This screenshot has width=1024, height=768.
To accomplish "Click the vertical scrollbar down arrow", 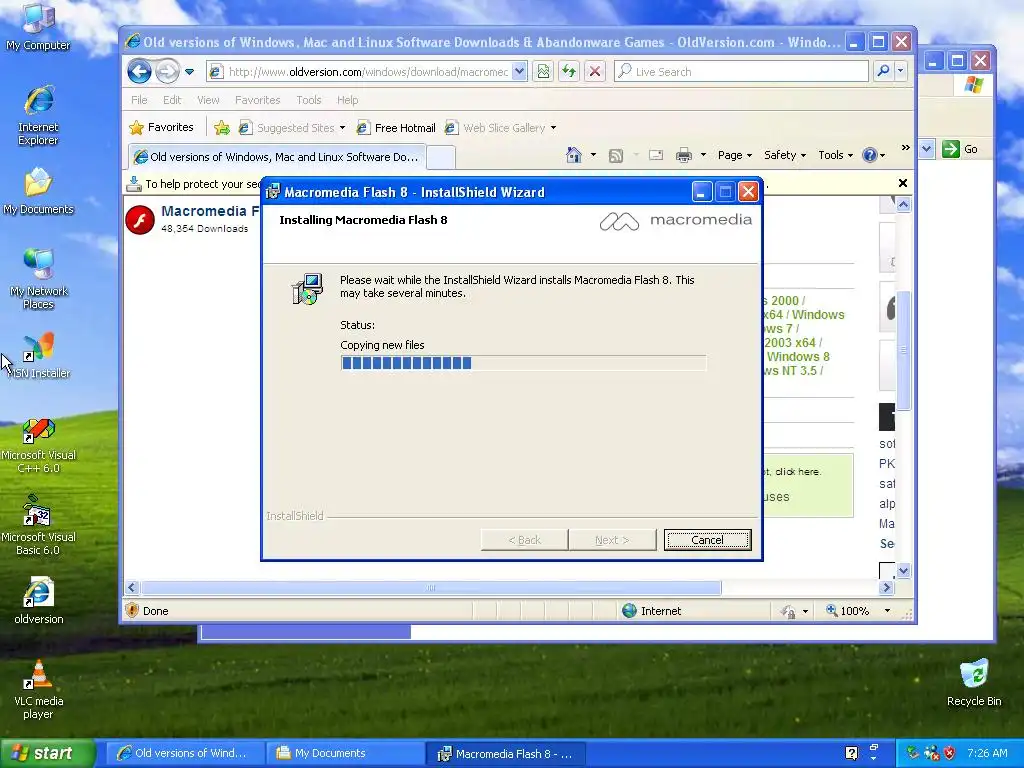I will 903,571.
